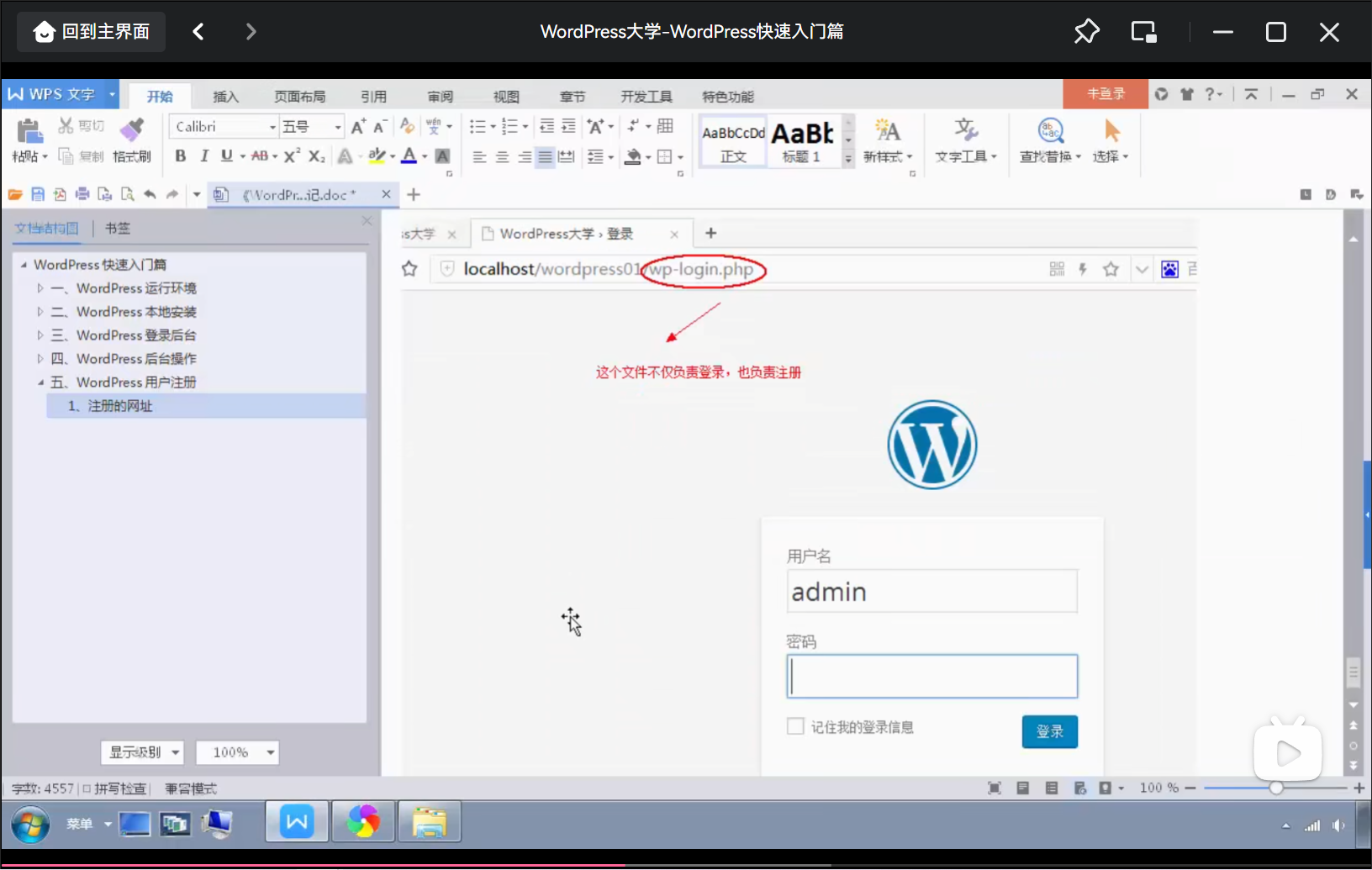Click the save icon in quick toolbar
This screenshot has width=1372, height=870.
tap(38, 194)
